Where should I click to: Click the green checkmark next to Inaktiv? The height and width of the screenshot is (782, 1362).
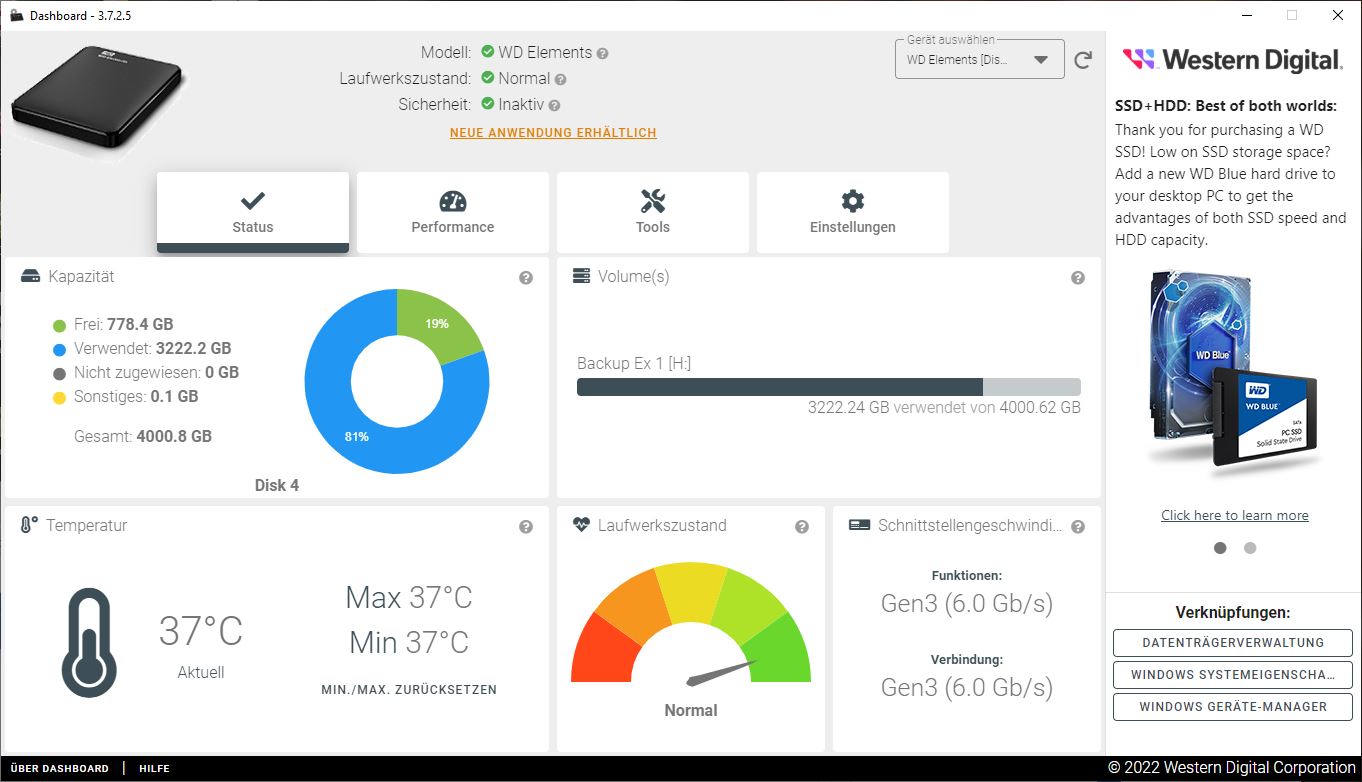coord(488,104)
